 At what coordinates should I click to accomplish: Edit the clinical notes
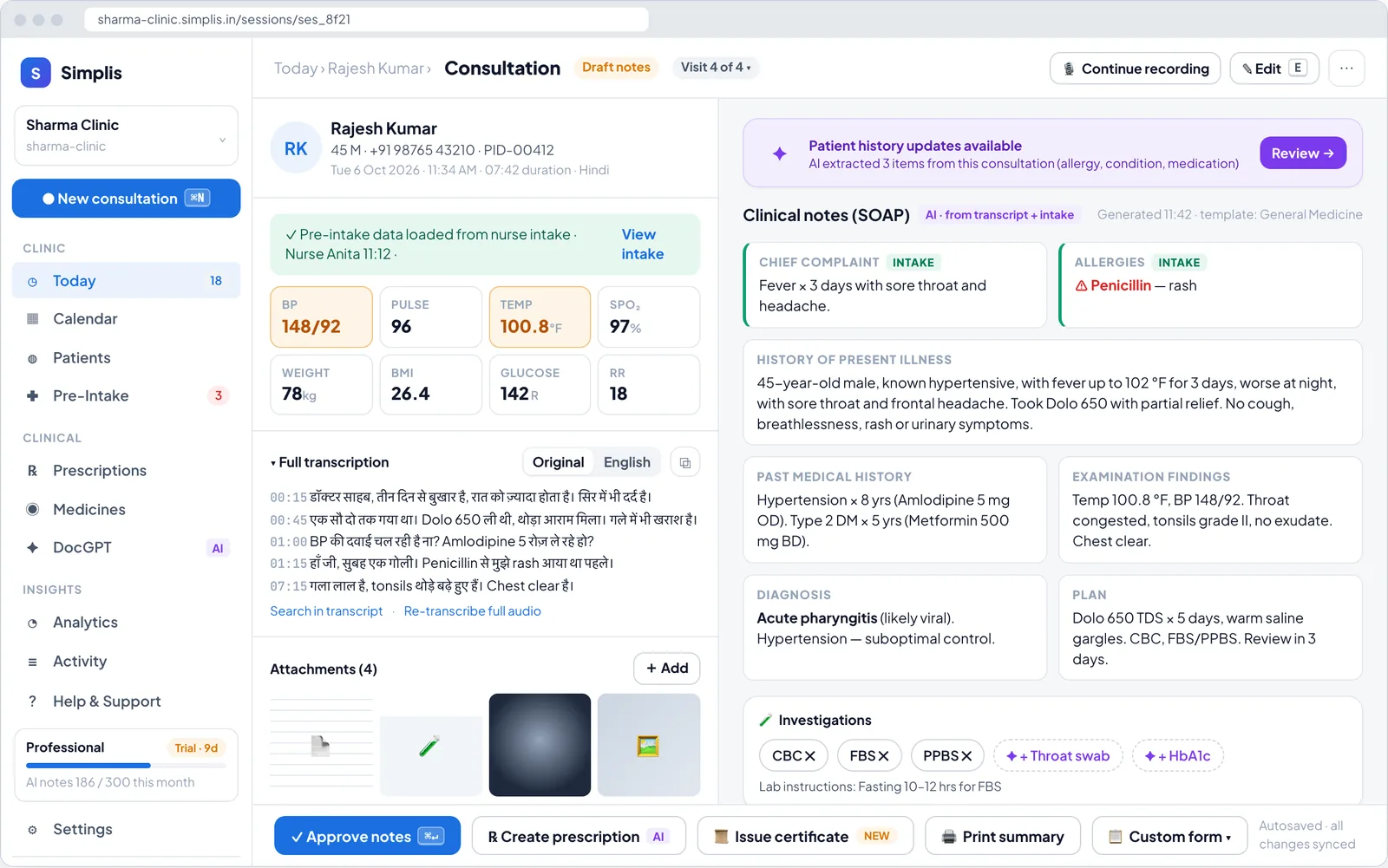click(1274, 69)
